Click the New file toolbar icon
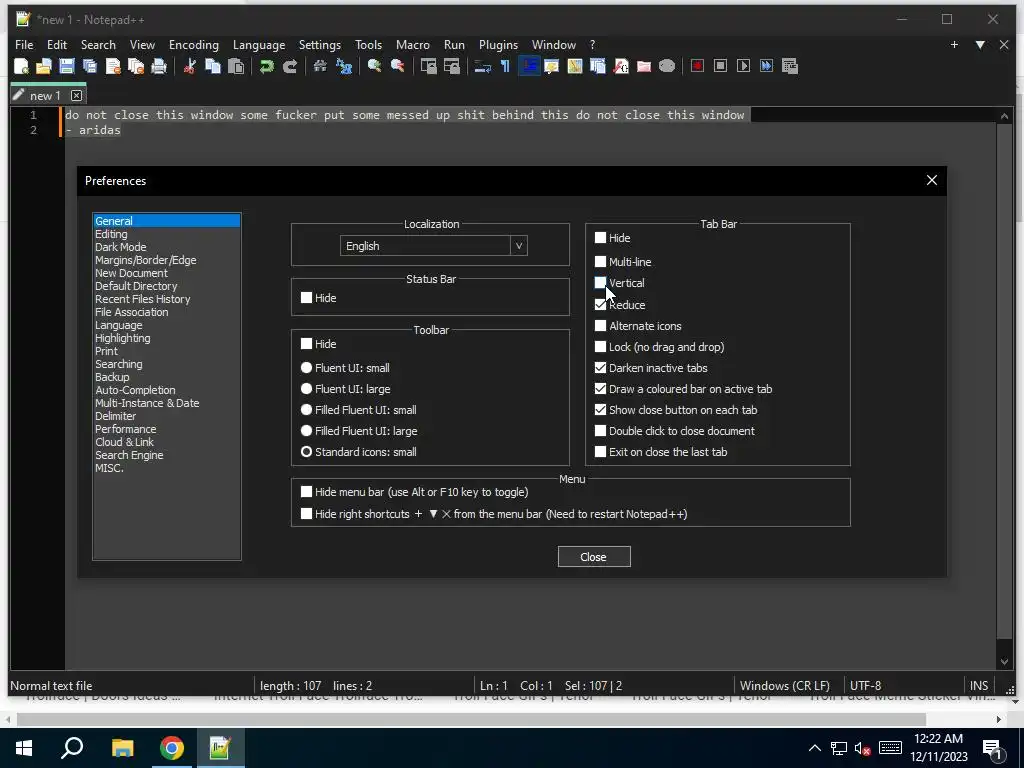 coord(21,66)
